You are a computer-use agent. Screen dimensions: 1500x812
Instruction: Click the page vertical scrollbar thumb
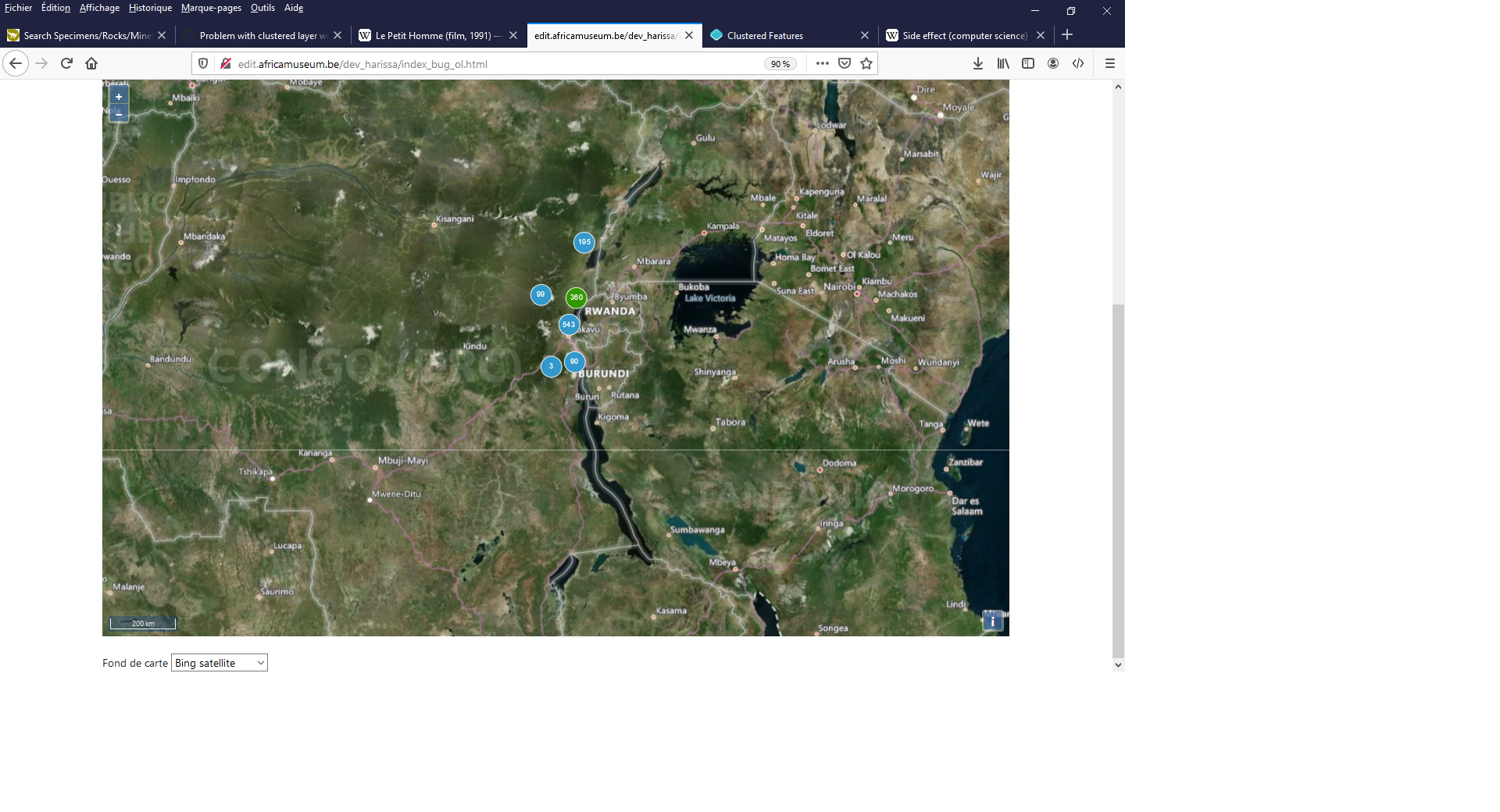click(1118, 481)
